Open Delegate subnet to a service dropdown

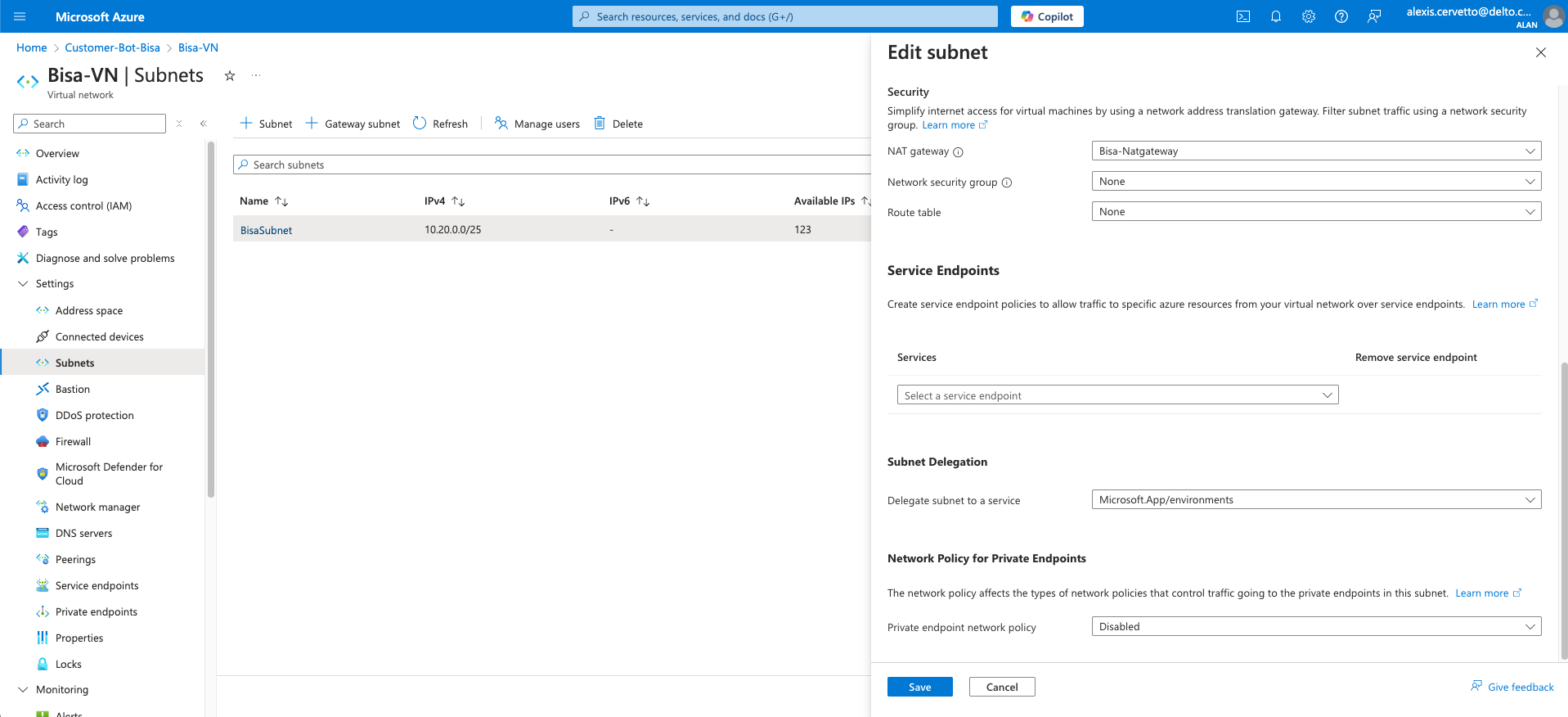point(1316,499)
